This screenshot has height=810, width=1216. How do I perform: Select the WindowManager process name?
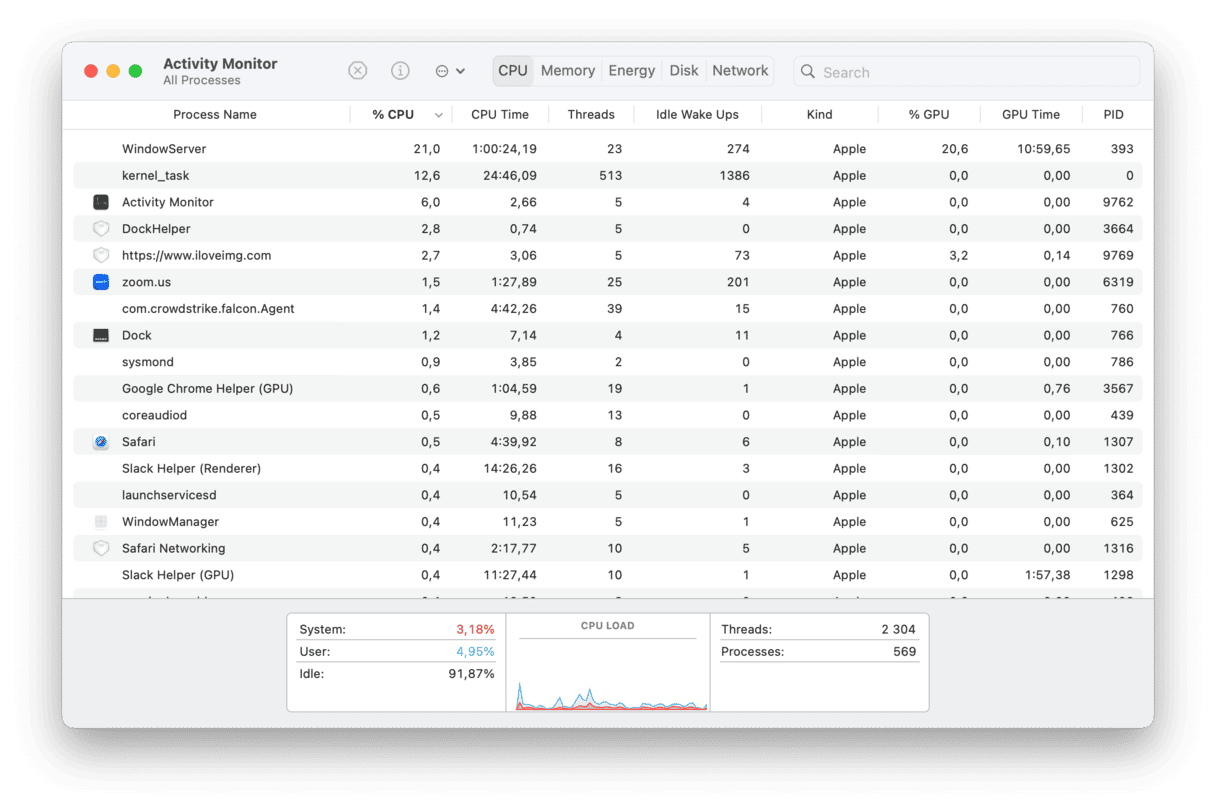[x=171, y=522]
